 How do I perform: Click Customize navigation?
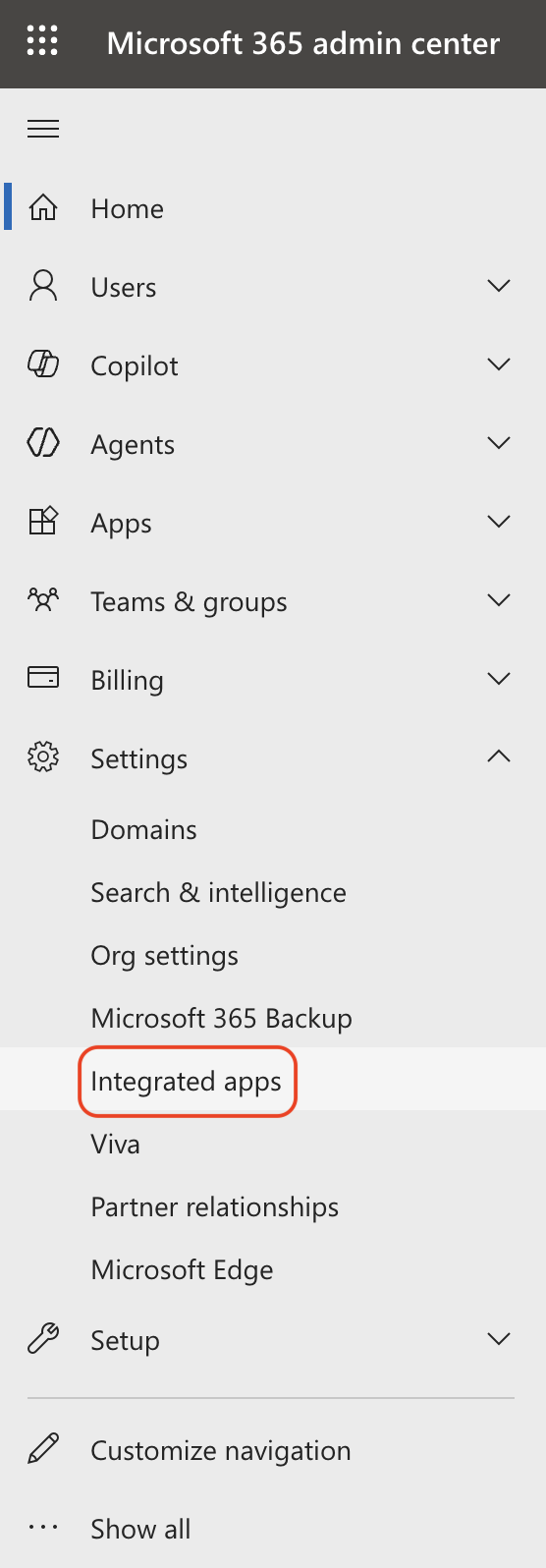click(x=220, y=1451)
